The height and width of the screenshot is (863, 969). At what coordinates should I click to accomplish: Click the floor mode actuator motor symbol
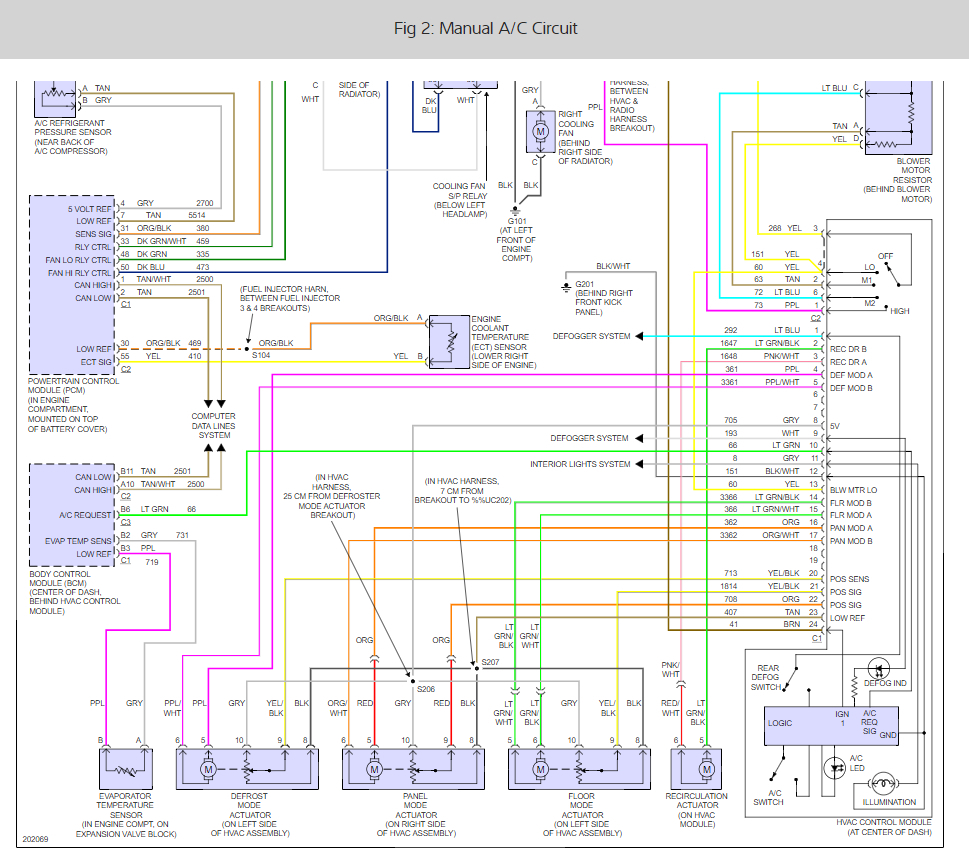click(x=540, y=770)
